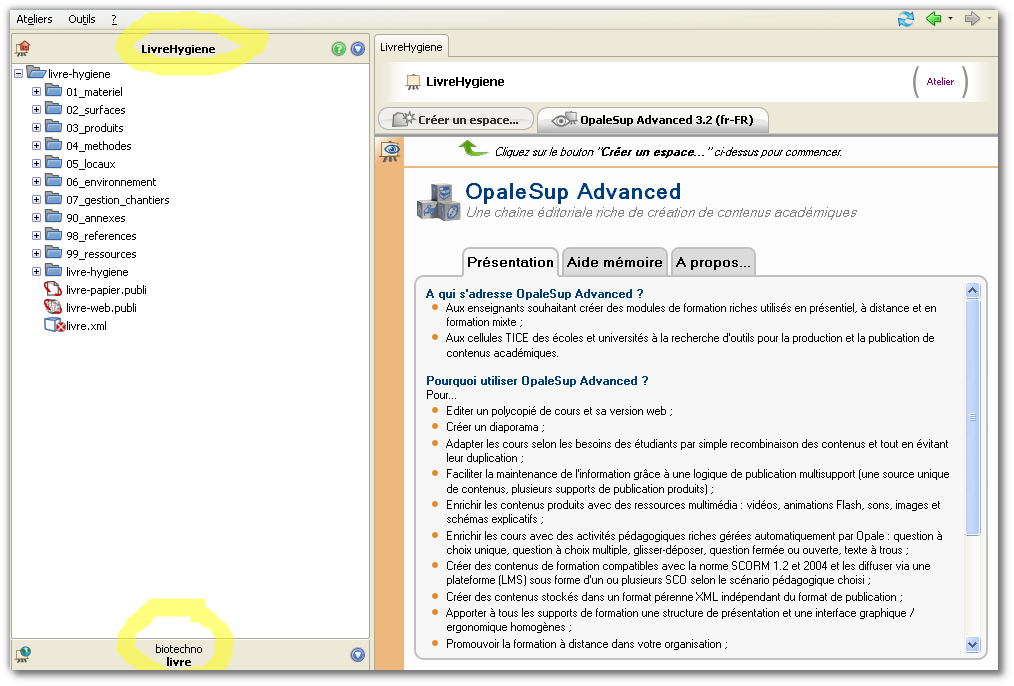
Task: Click the livre-web.publi file icon
Action: coord(53,307)
